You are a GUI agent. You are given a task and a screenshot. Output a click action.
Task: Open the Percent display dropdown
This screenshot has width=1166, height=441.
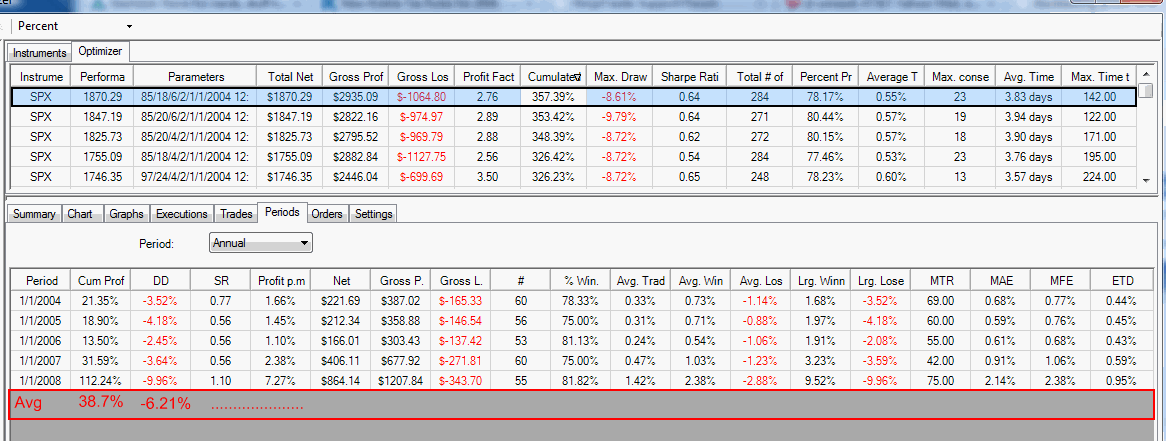coord(74,26)
